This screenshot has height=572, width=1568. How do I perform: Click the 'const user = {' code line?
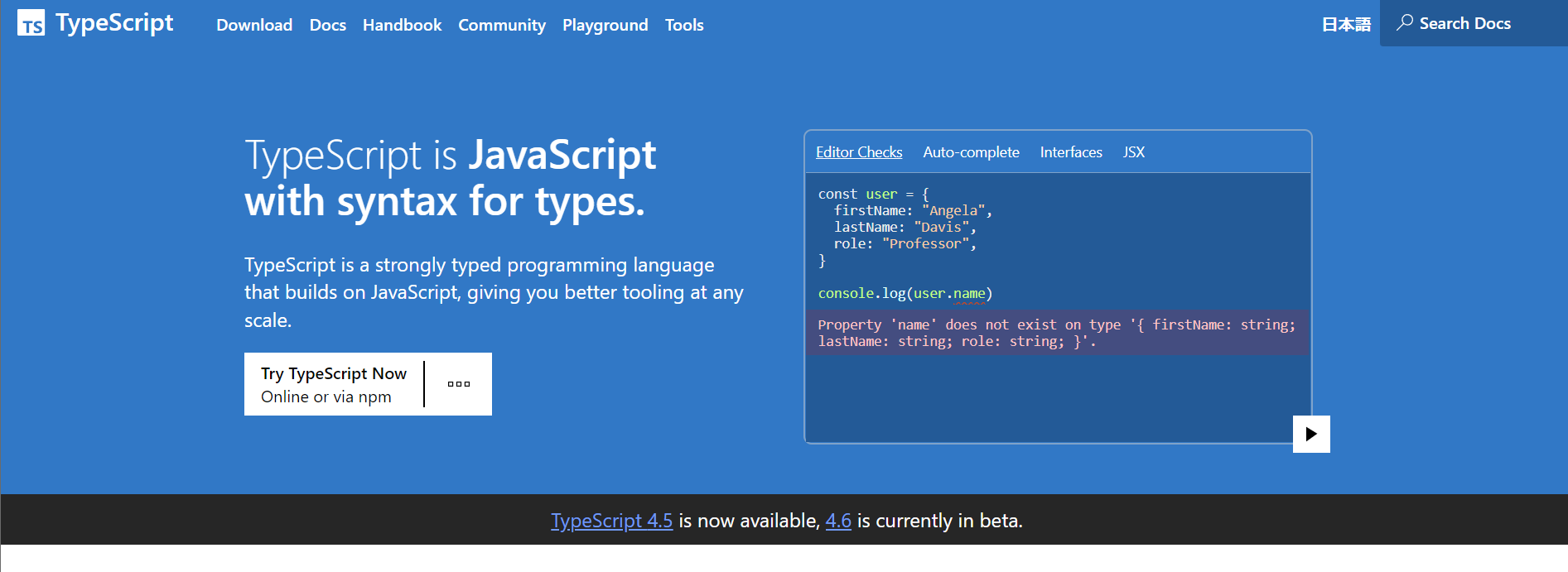874,194
